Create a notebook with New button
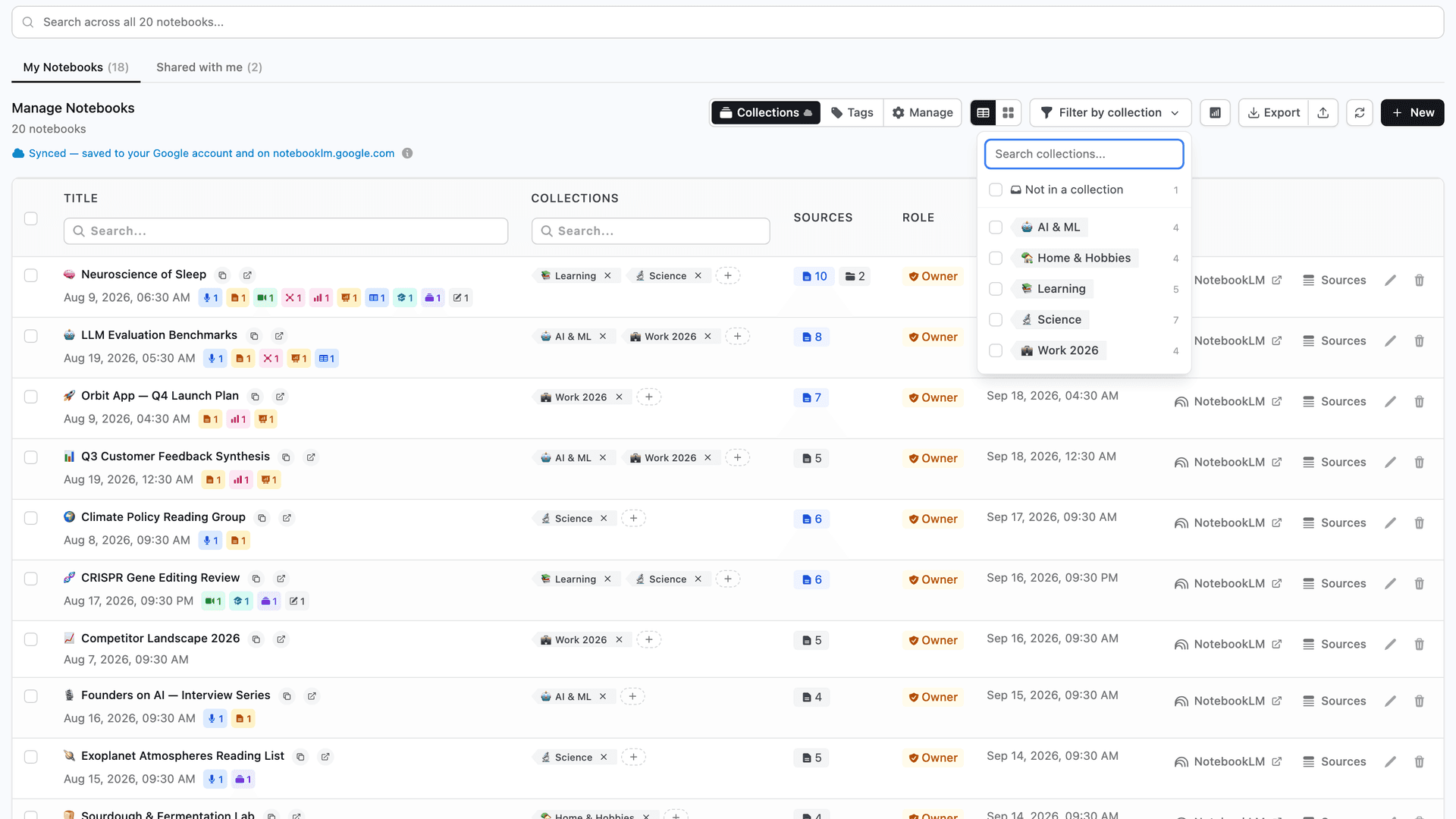Screen dimensions: 1456x819 (x=1412, y=113)
